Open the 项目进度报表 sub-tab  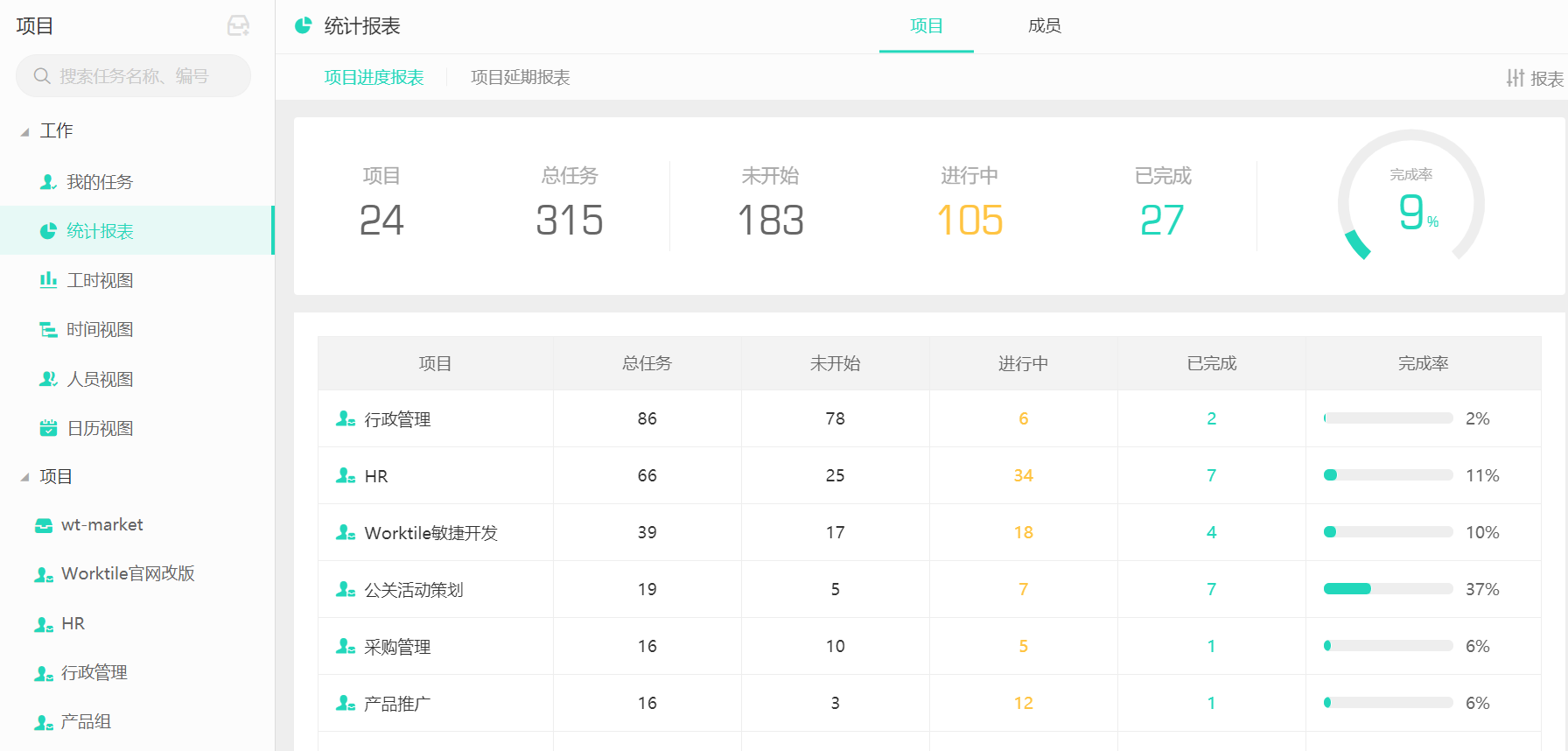click(x=374, y=77)
